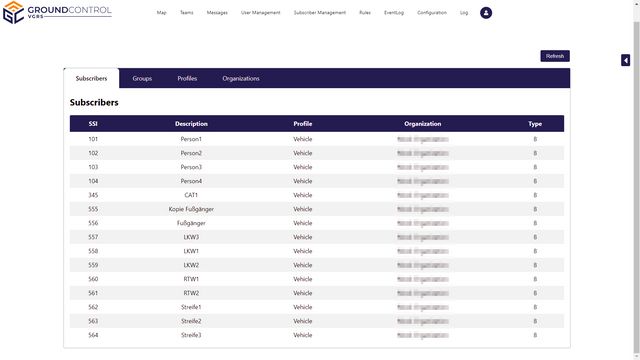The width and height of the screenshot is (640, 360).
Task: Select the LKW2 description
Action: pos(191,265)
